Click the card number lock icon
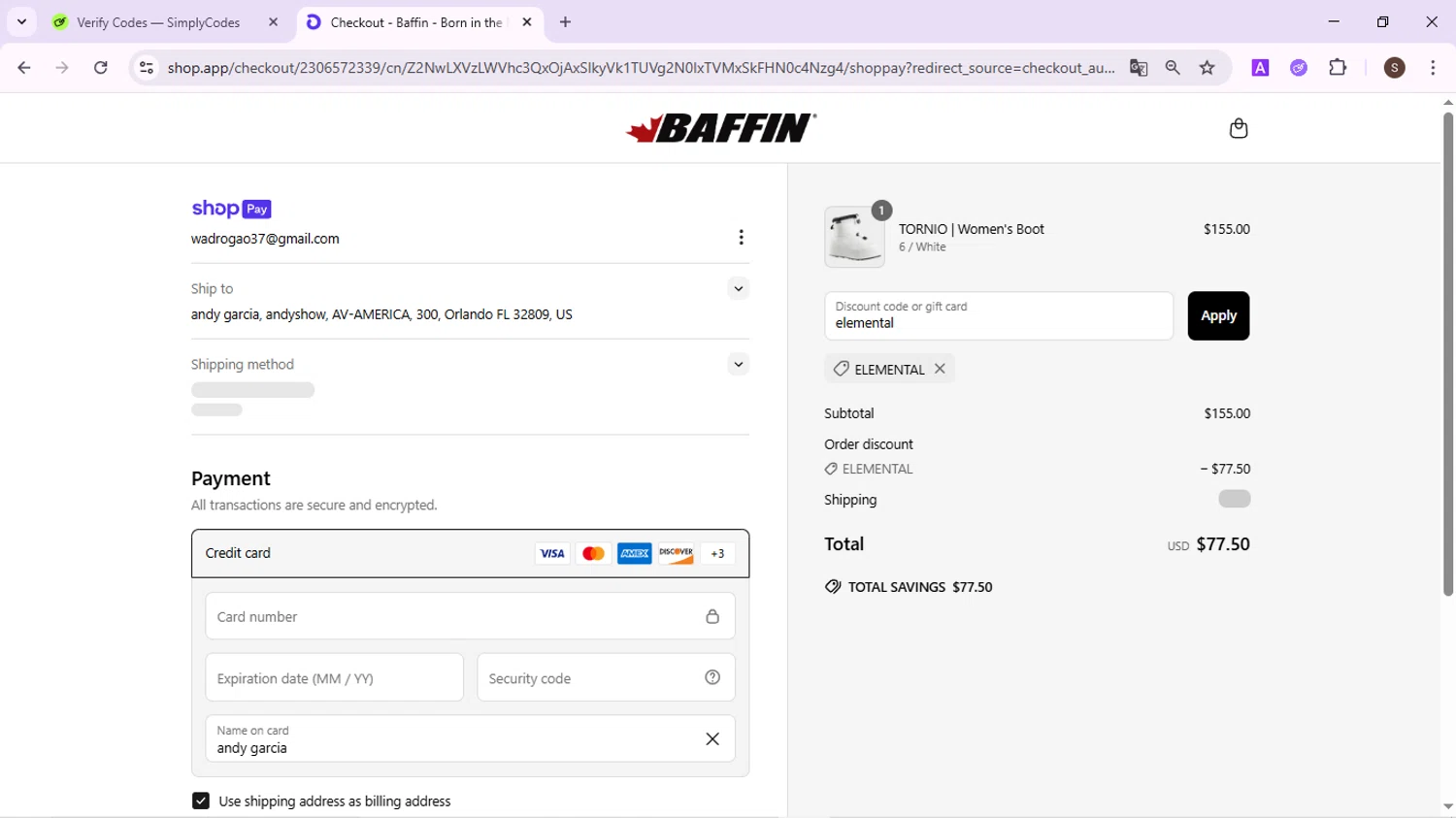This screenshot has height=818, width=1456. 712,616
